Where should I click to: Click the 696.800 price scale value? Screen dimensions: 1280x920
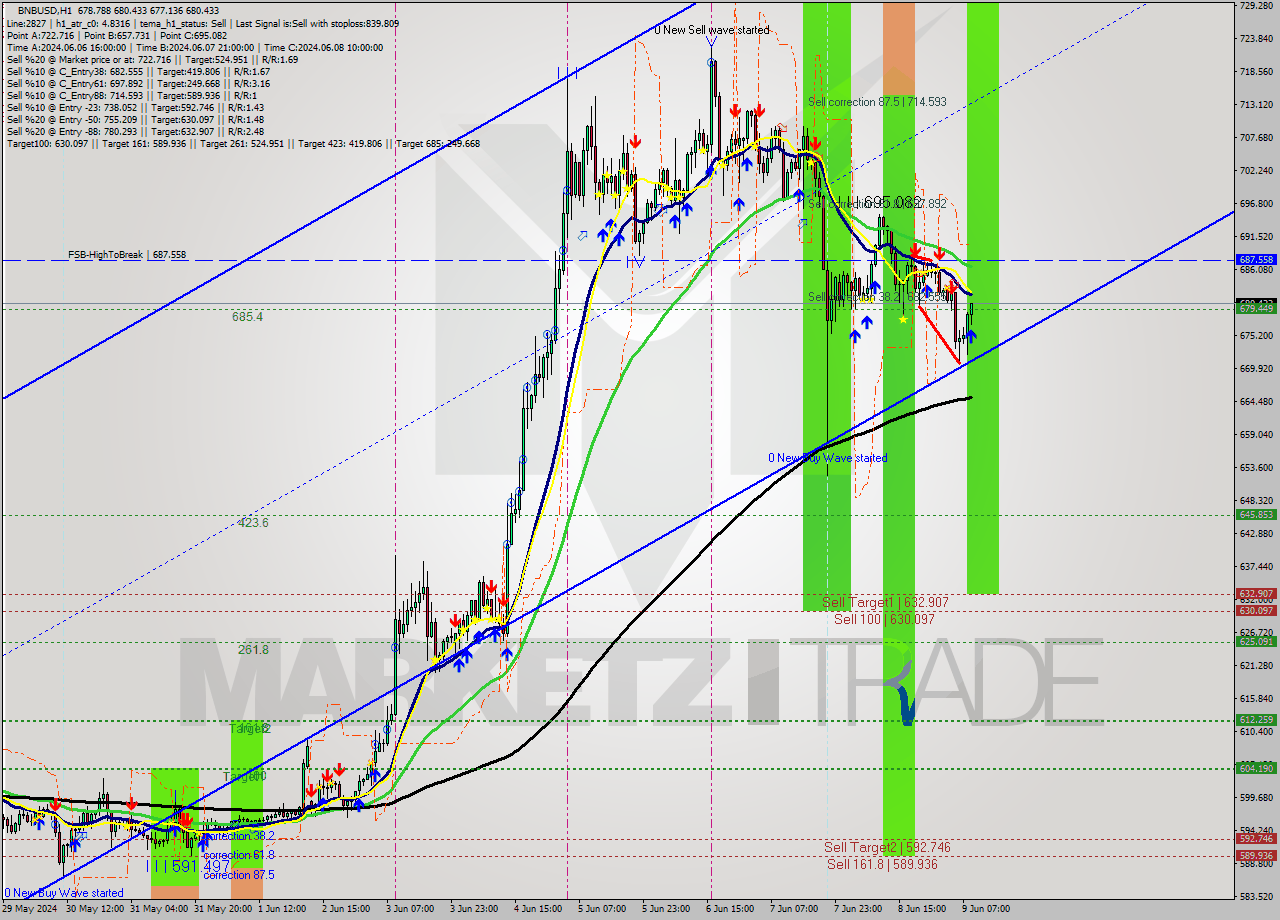click(1256, 203)
